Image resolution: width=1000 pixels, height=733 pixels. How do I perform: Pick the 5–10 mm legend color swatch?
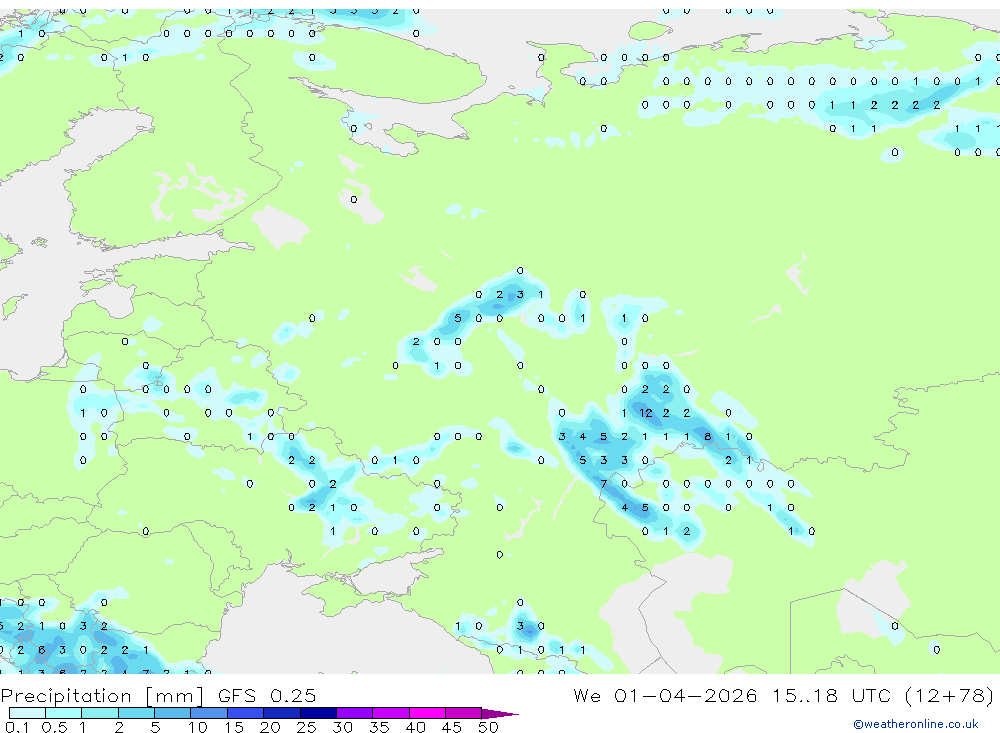[x=173, y=713]
